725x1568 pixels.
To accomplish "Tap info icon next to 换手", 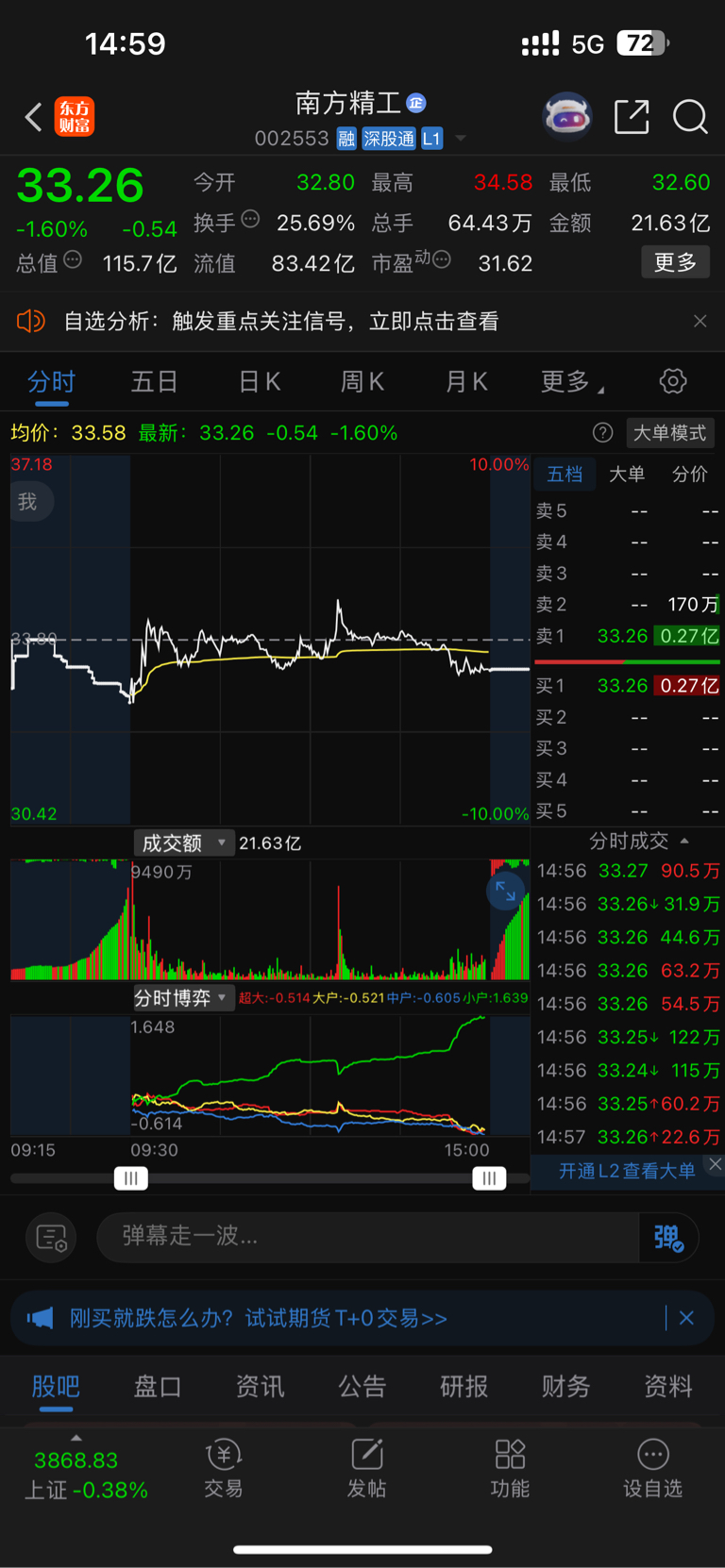I will tap(250, 219).
